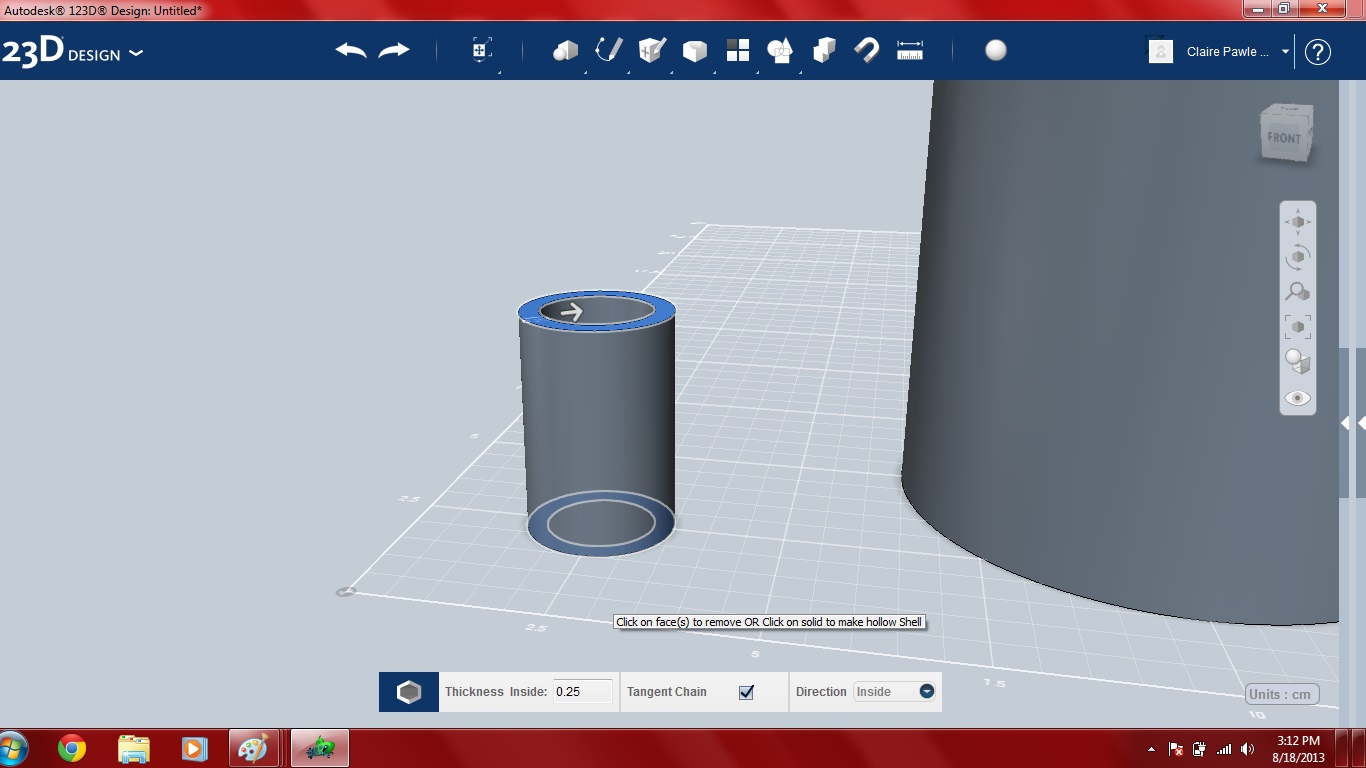Open the Transform tool
The width and height of the screenshot is (1366, 768).
pos(482,50)
